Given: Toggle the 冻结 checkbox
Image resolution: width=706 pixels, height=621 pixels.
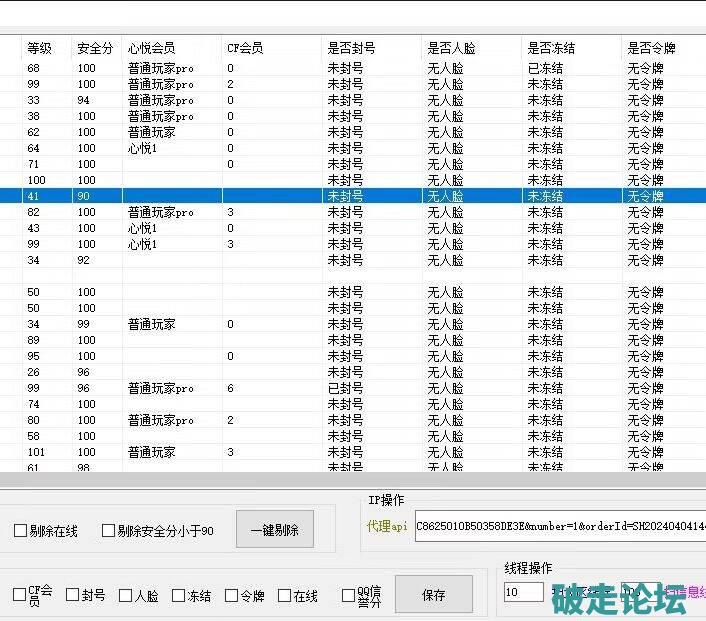Looking at the screenshot, I should tap(179, 595).
